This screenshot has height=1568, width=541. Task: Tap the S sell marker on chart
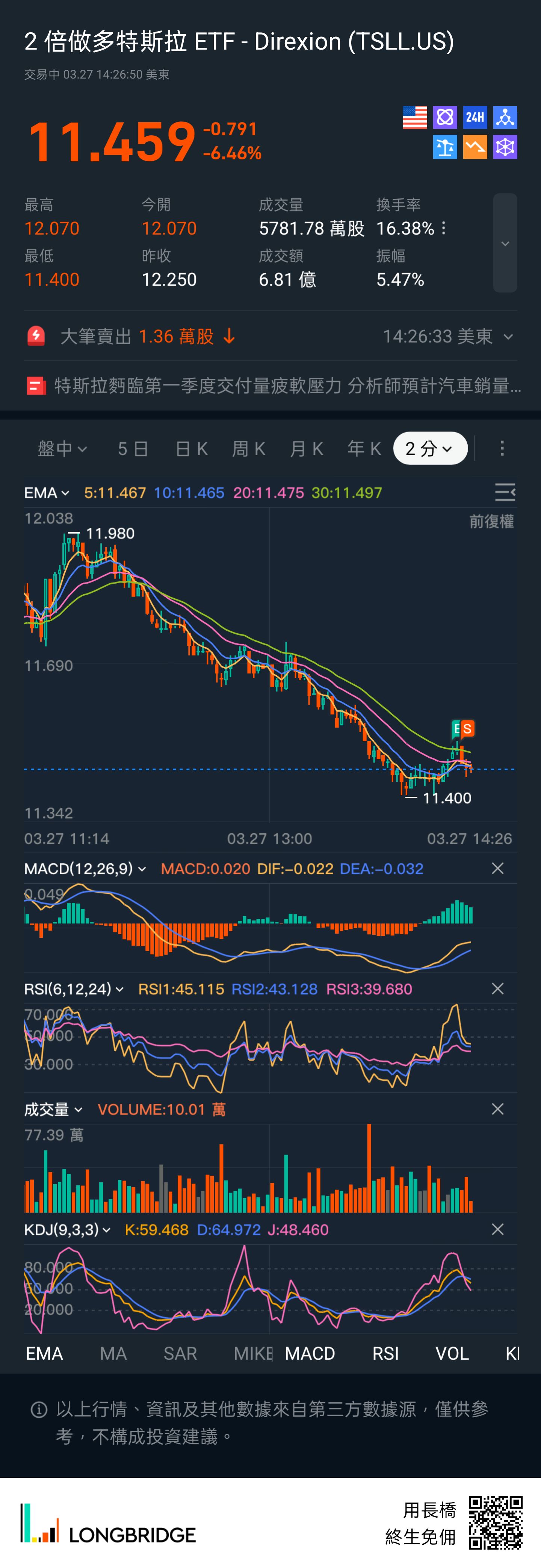click(467, 729)
